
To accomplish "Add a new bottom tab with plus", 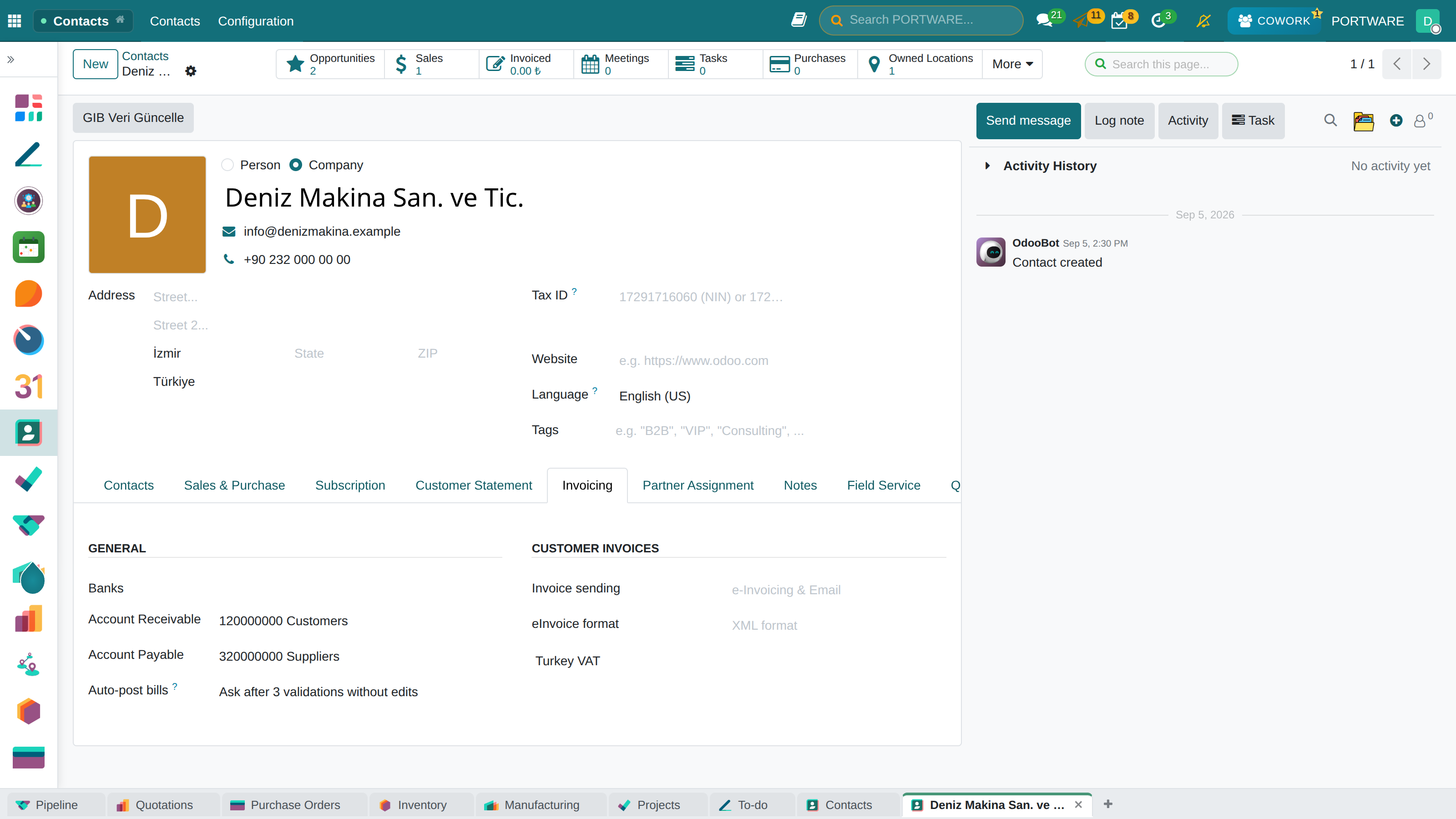I will pos(1108,804).
